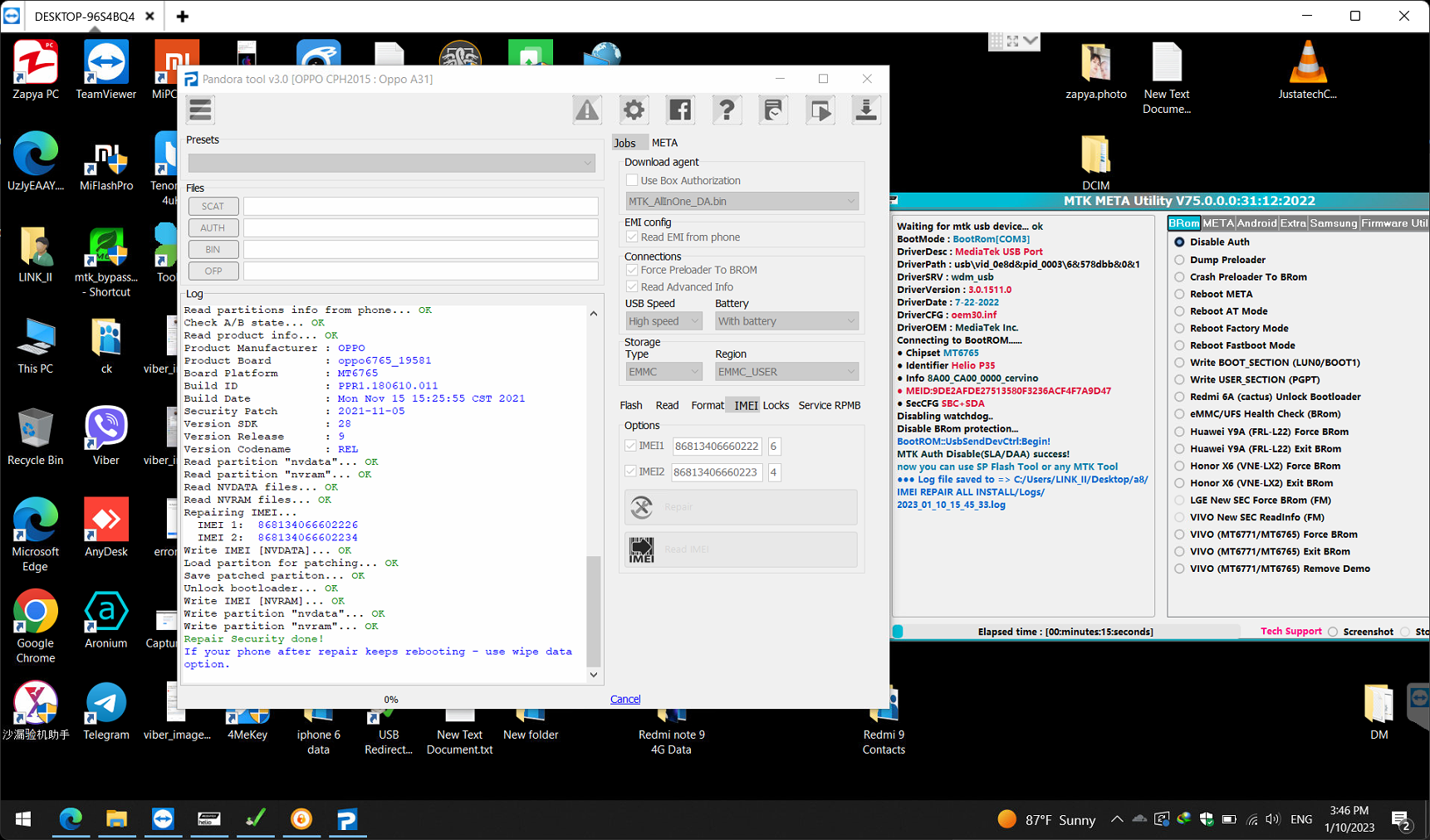Toggle the IMEI2 checkbox
Screen dimensions: 1430x840
[x=630, y=471]
